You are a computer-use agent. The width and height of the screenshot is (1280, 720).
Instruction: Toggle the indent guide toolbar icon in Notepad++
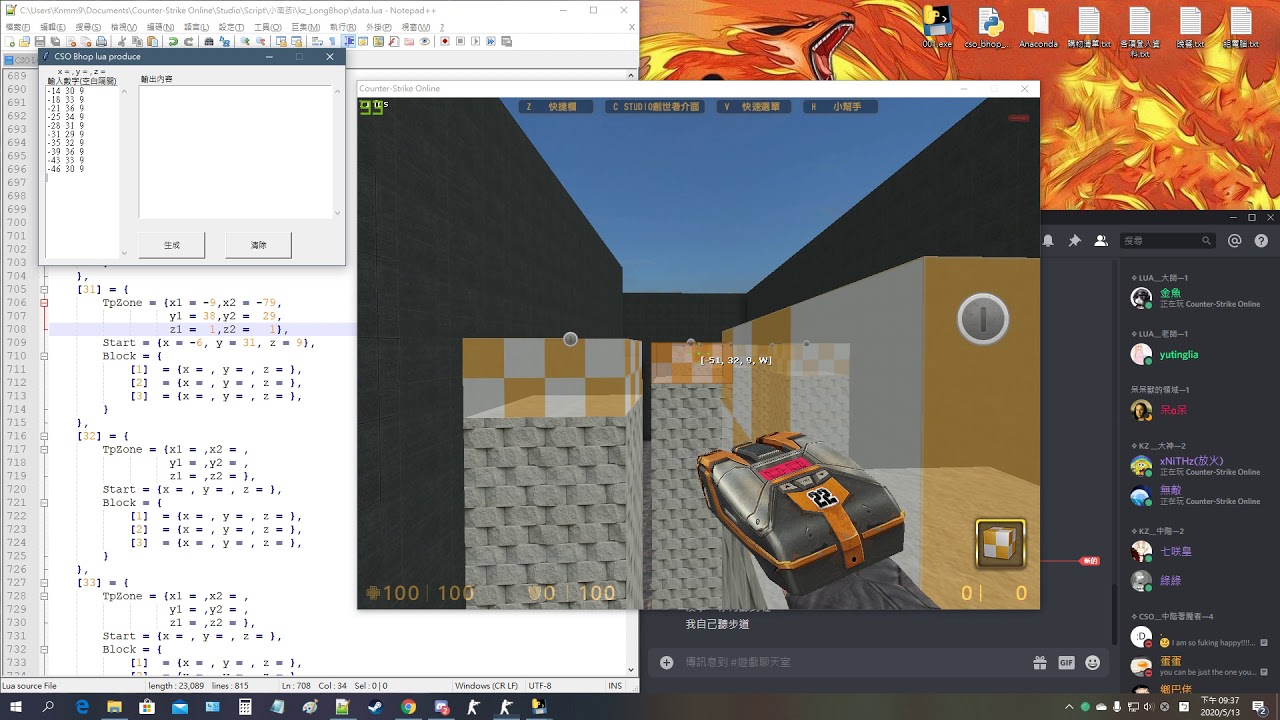(348, 41)
